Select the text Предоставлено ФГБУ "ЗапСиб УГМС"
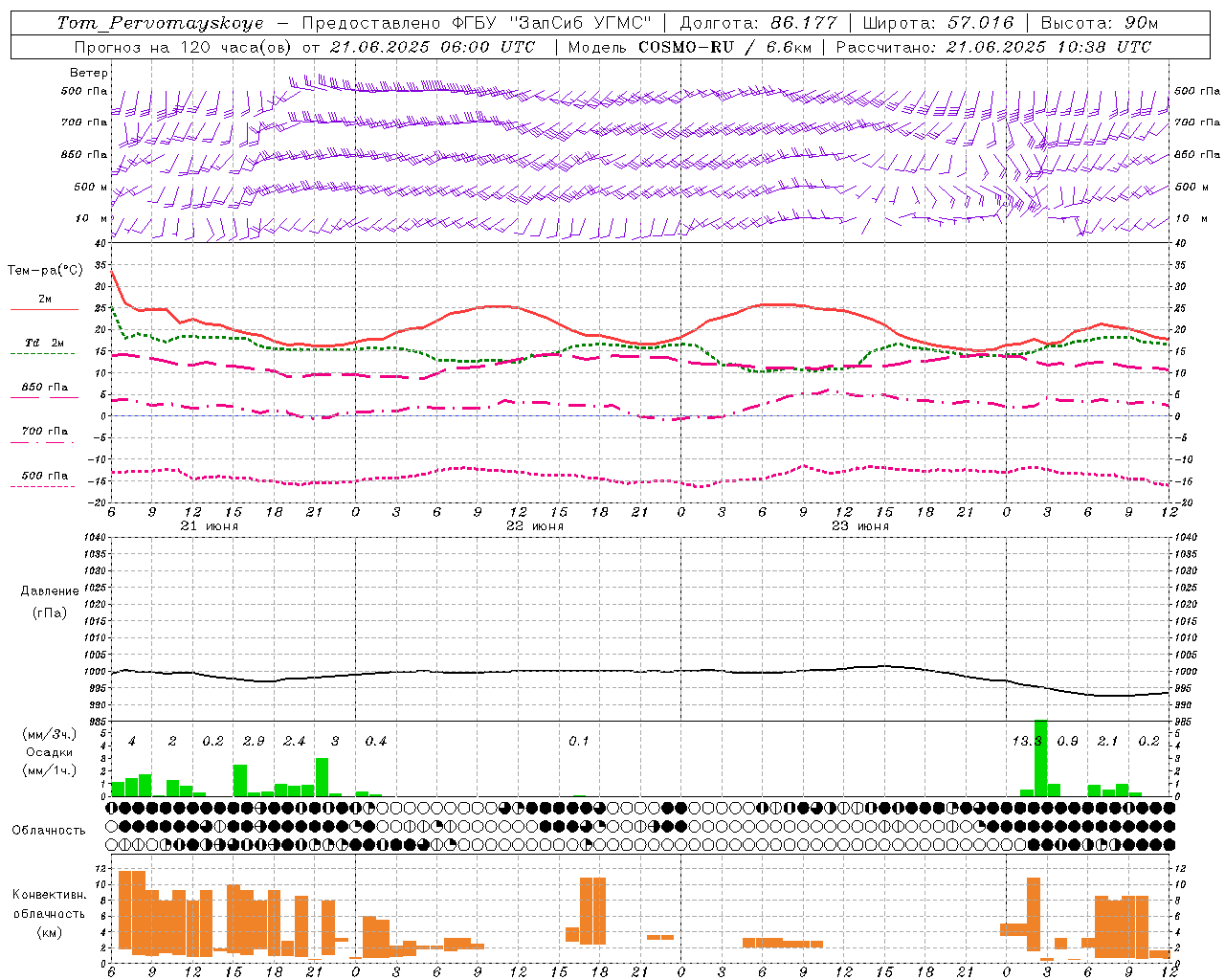 pyautogui.click(x=477, y=23)
